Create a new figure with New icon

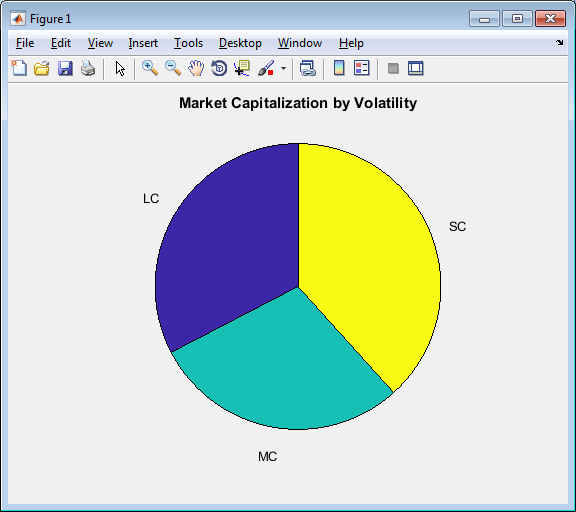tap(19, 68)
